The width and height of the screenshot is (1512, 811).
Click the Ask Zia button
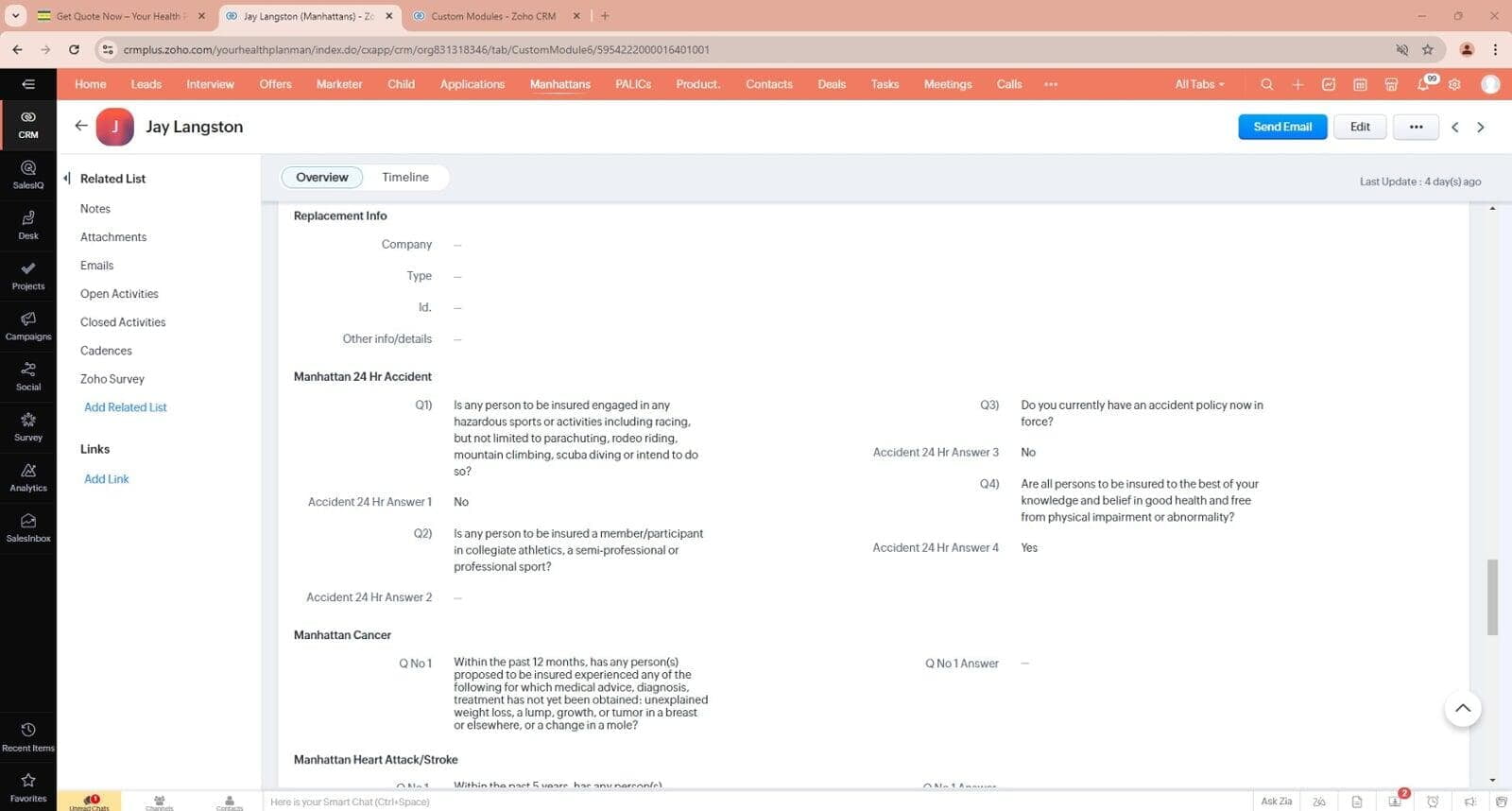coord(1276,802)
